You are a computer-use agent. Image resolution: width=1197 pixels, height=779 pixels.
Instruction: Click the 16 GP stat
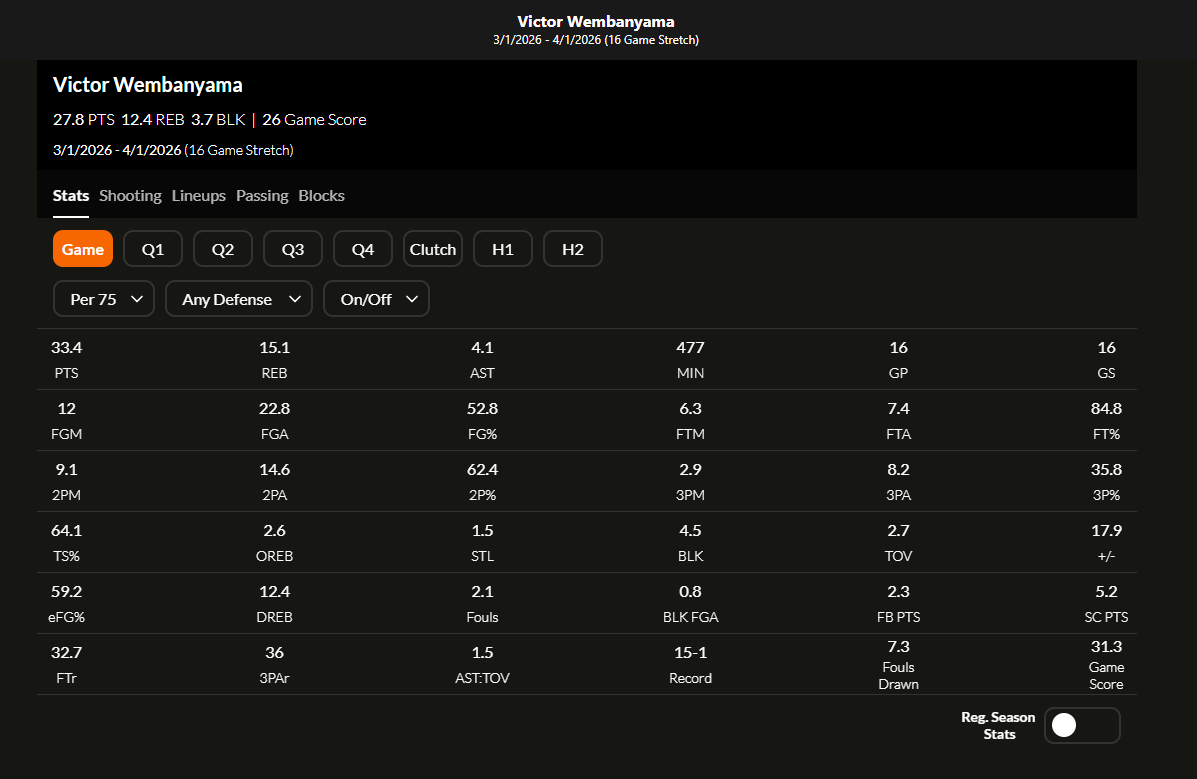[899, 360]
